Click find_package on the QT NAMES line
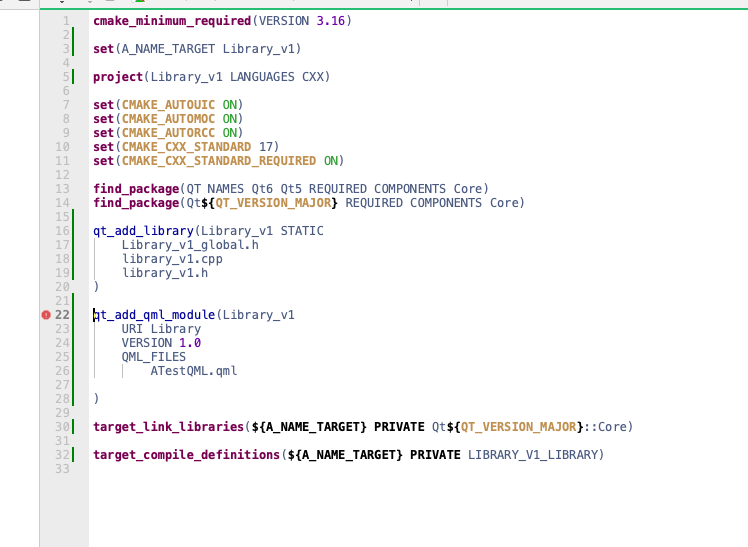This screenshot has width=748, height=547. (136, 189)
